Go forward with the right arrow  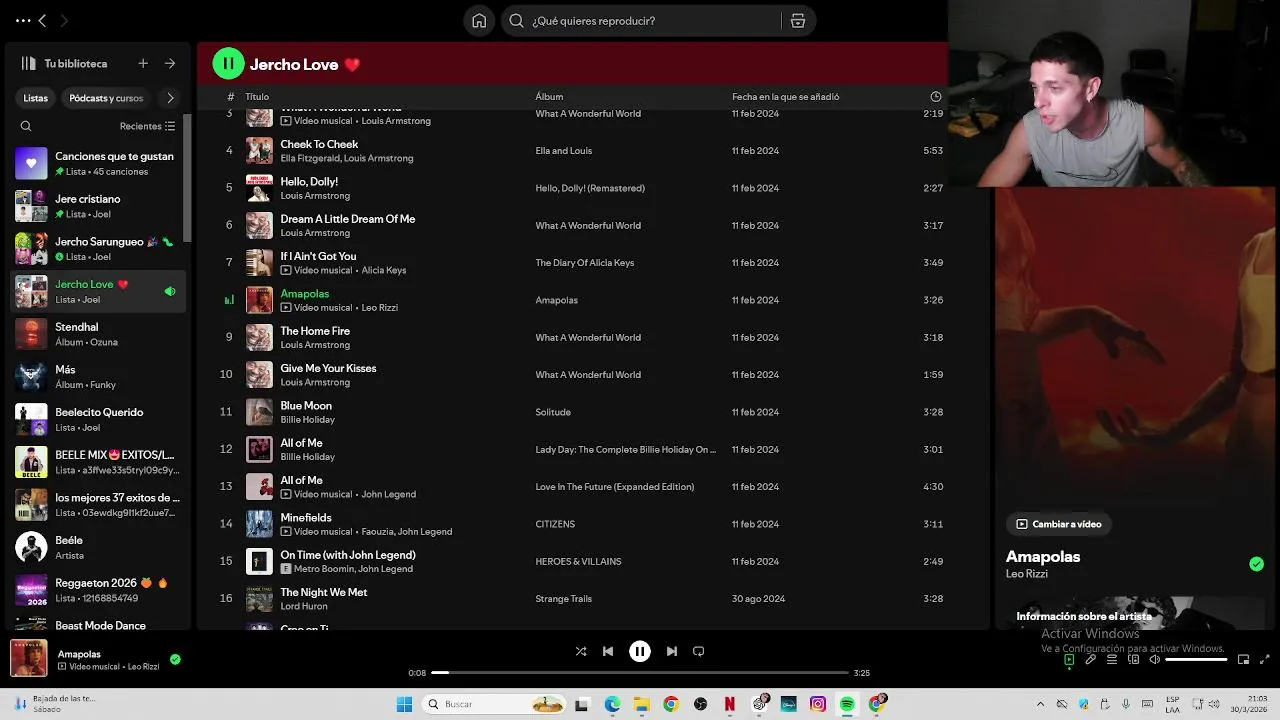pyautogui.click(x=64, y=20)
